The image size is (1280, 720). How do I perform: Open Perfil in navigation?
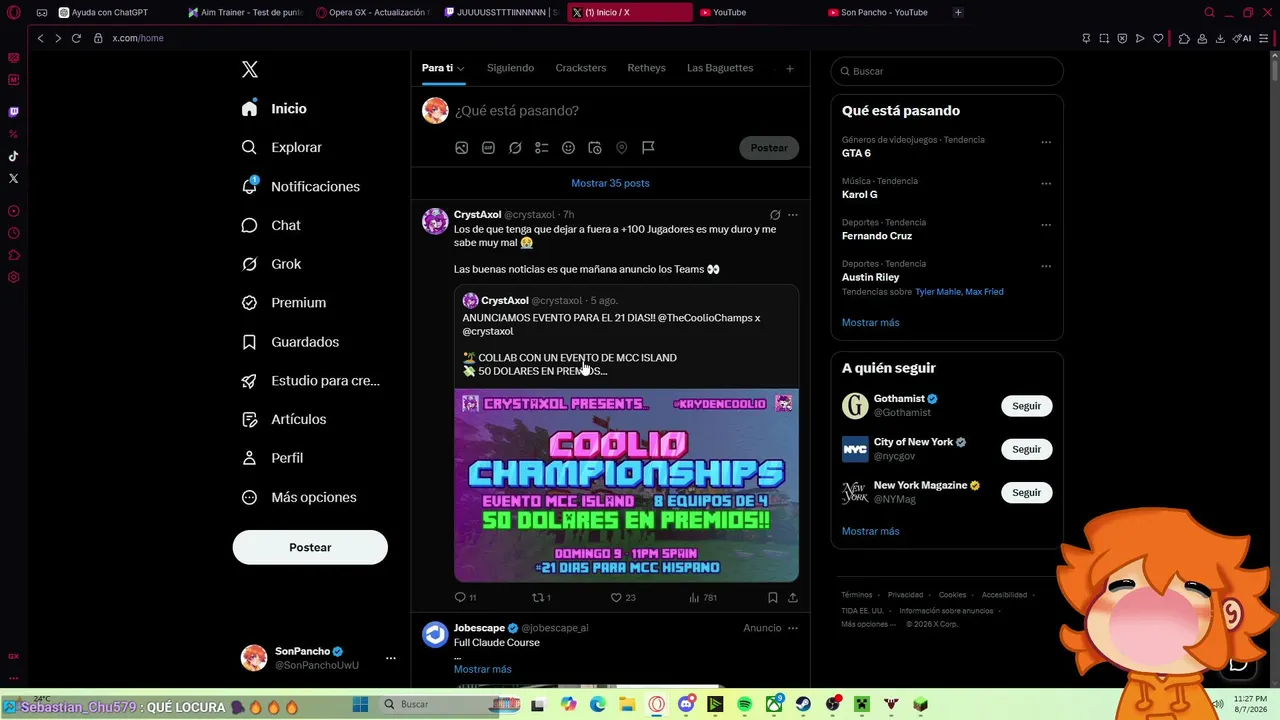(x=273, y=458)
